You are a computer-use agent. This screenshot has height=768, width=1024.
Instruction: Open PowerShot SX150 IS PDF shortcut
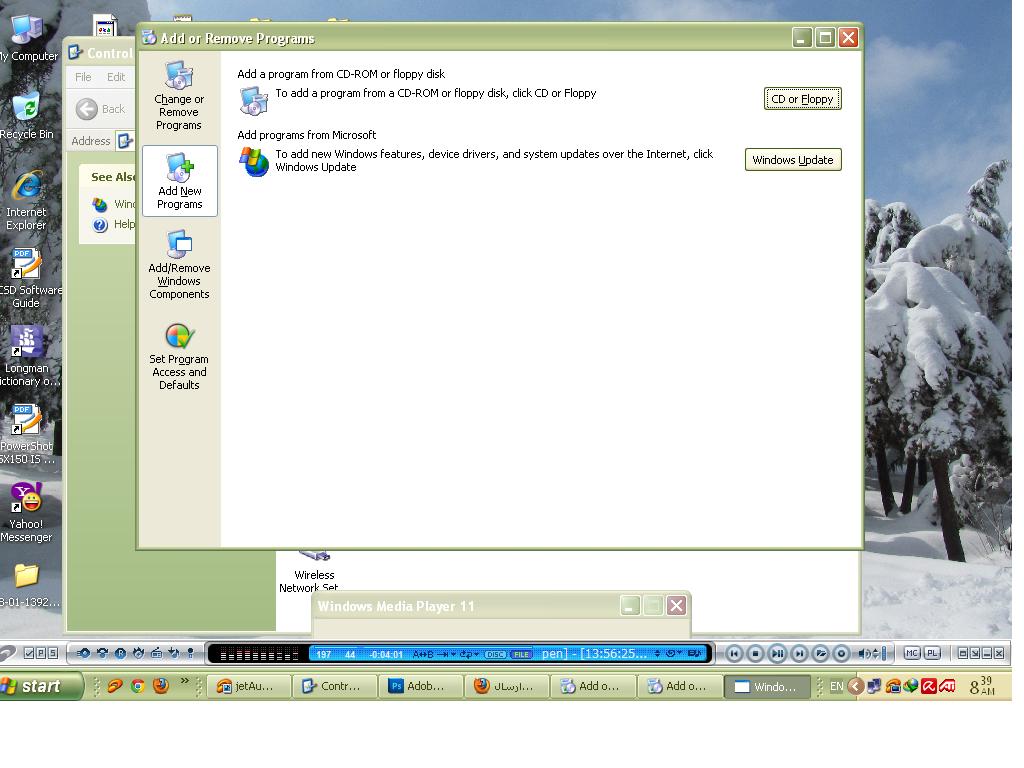[x=27, y=434]
